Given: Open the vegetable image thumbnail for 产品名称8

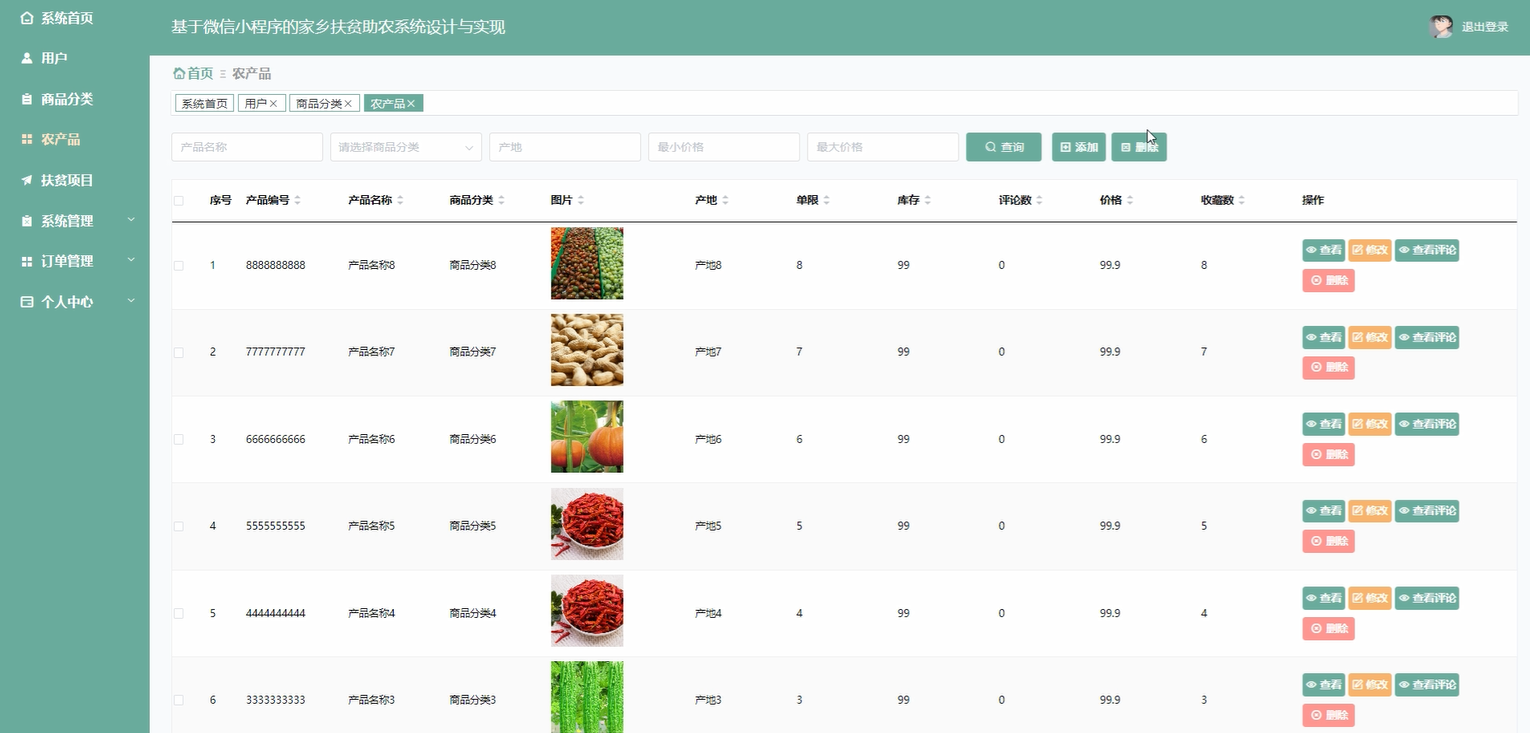Looking at the screenshot, I should 587,263.
